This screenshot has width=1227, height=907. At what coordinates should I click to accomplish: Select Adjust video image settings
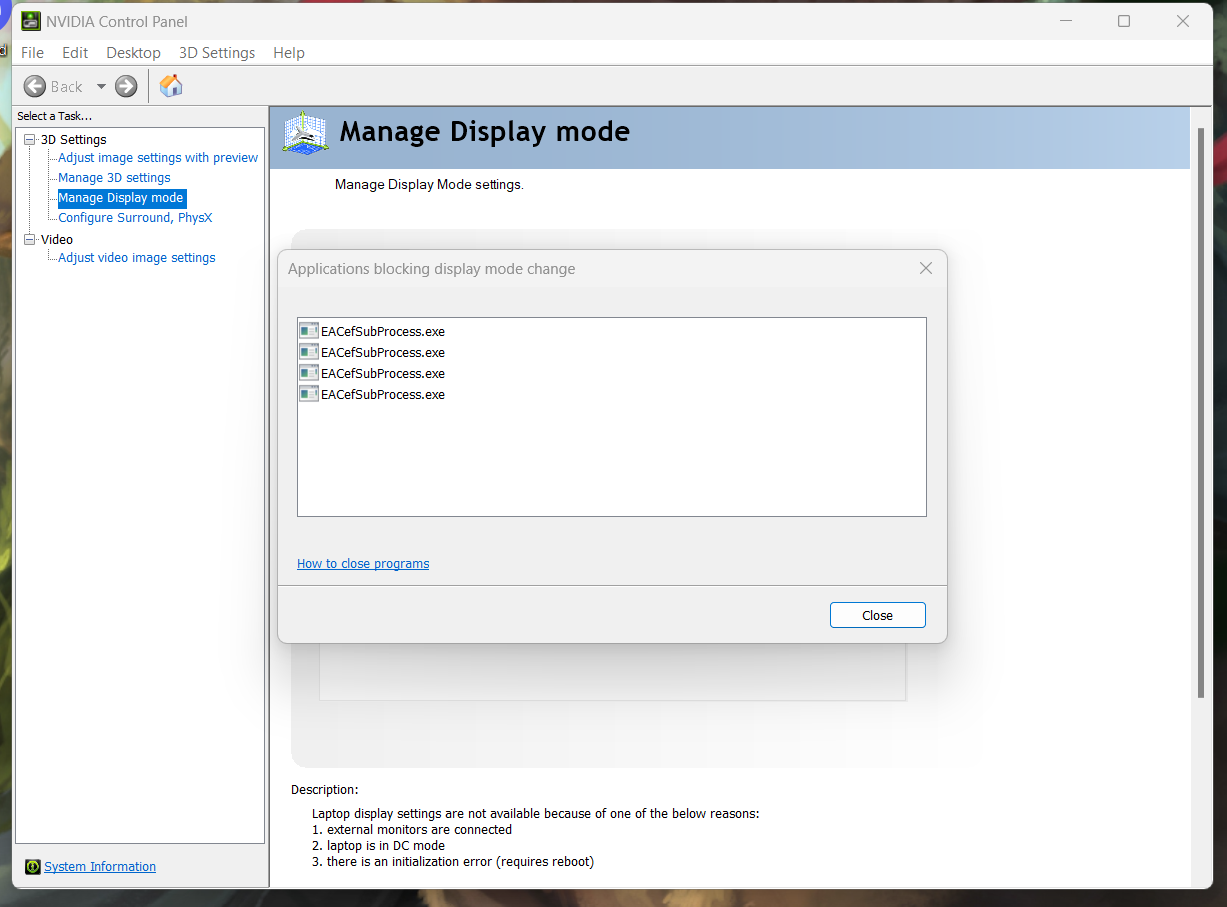137,258
